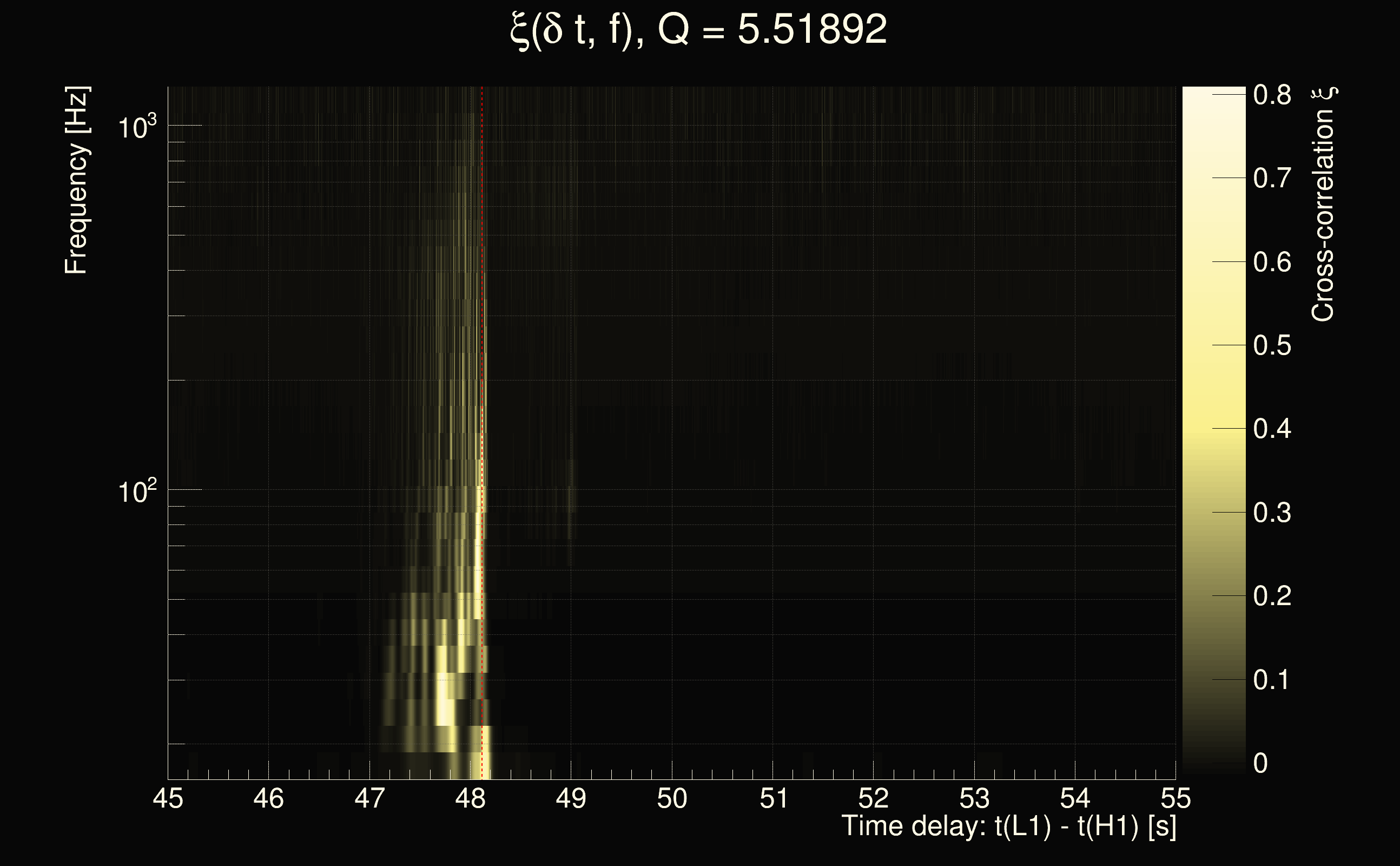The width and height of the screenshot is (1400, 866).
Task: Click the x-axis tick label 45
Action: tap(168, 798)
